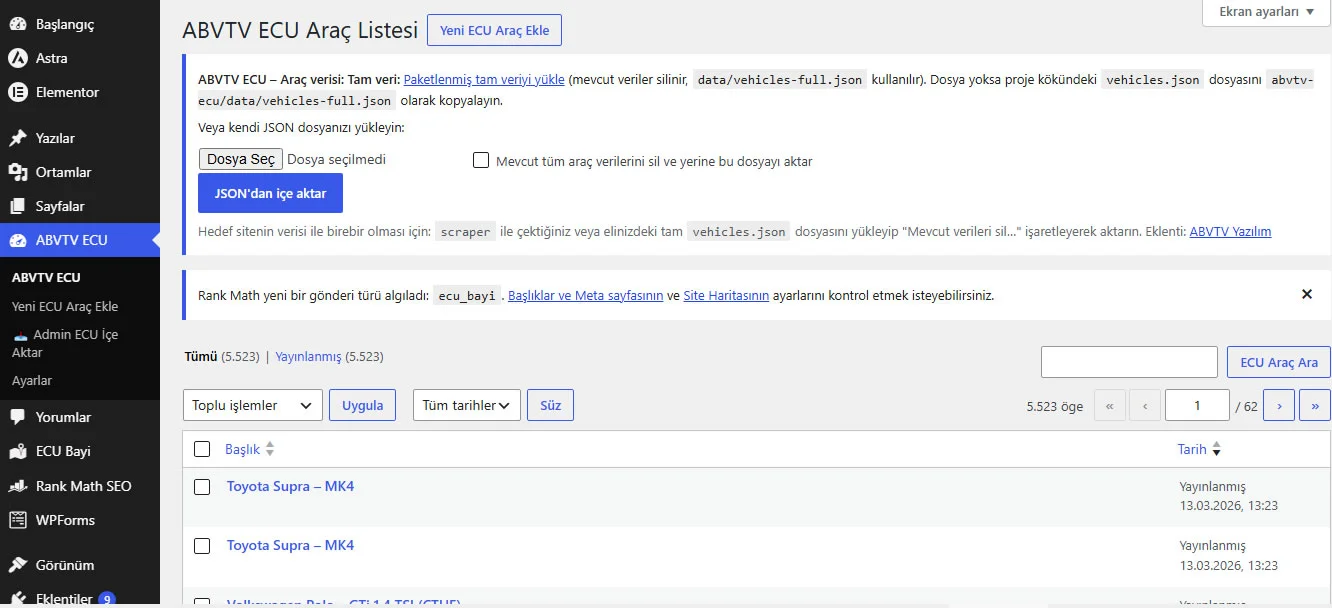Go to next page arrow
The height and width of the screenshot is (608, 1332).
point(1279,405)
